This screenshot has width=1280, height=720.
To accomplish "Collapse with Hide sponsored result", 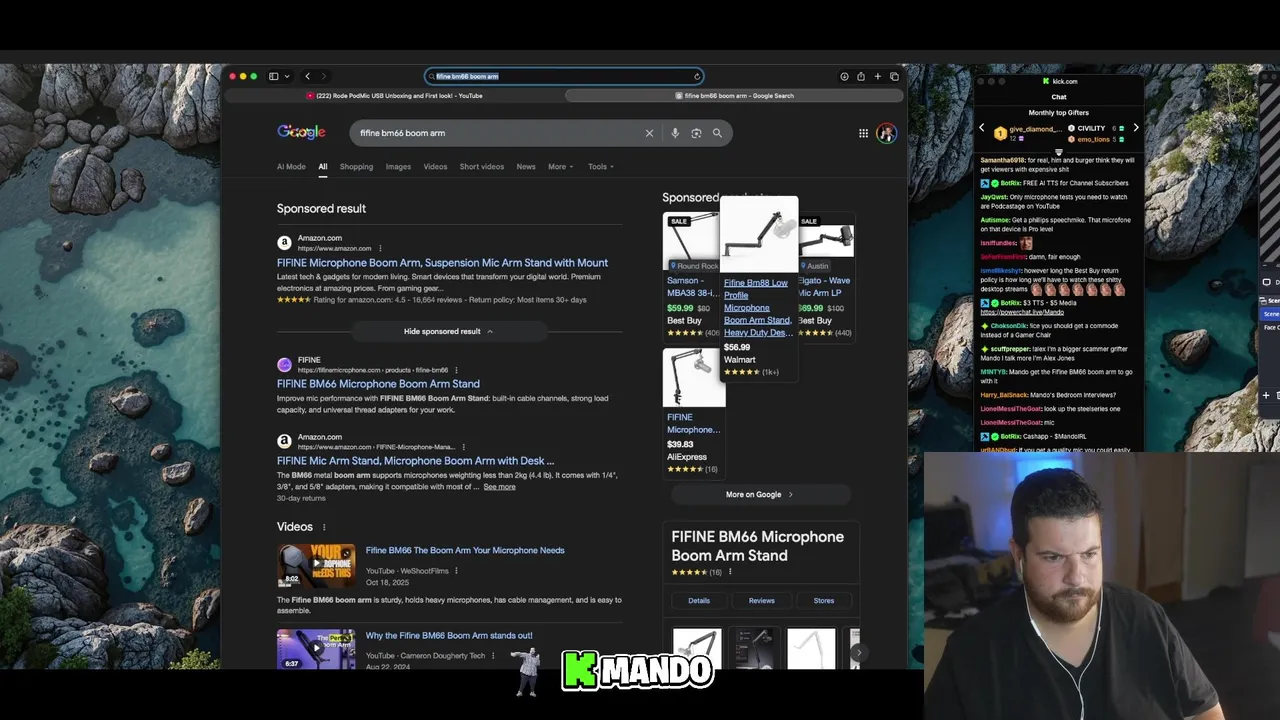I will [449, 331].
